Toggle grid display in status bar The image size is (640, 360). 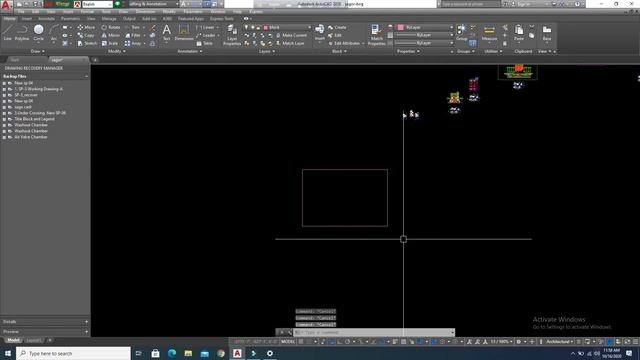tap(301, 341)
